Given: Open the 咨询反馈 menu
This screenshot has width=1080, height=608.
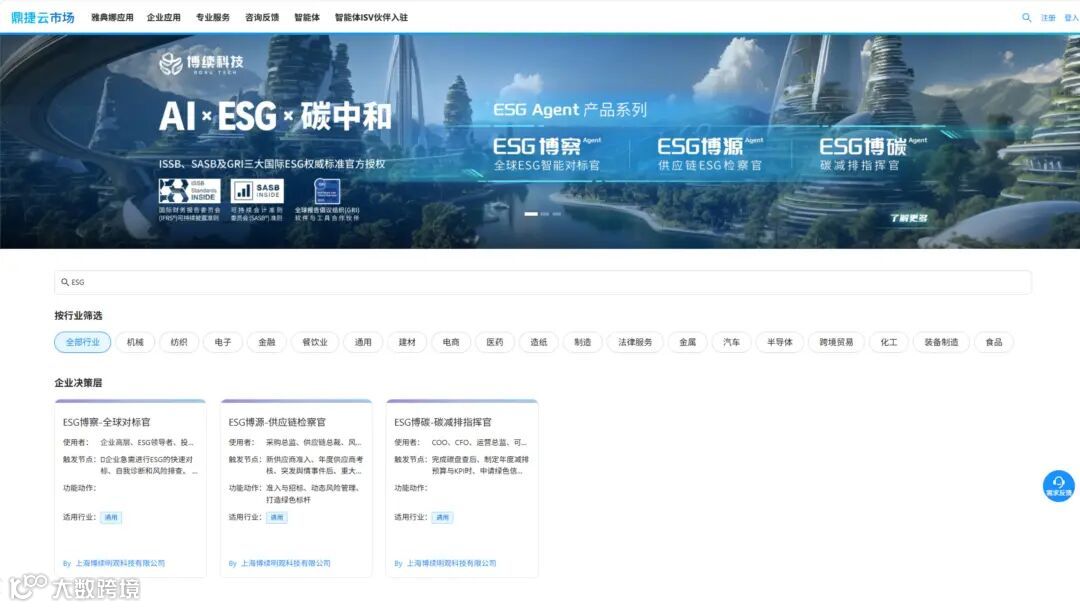Looking at the screenshot, I should tap(262, 18).
